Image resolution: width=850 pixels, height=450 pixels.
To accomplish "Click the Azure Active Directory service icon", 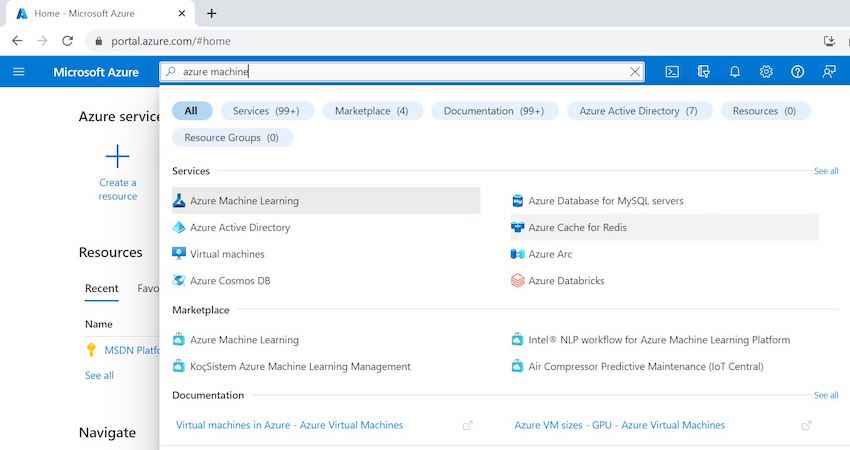I will (179, 227).
